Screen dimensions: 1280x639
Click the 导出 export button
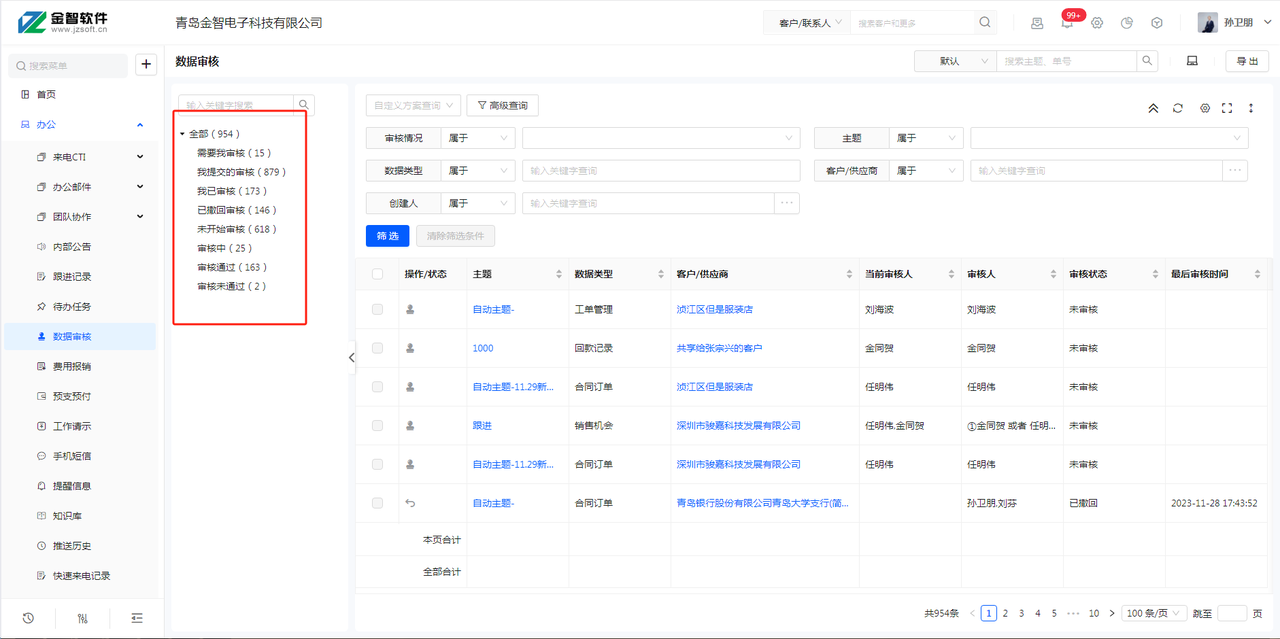(x=1247, y=61)
